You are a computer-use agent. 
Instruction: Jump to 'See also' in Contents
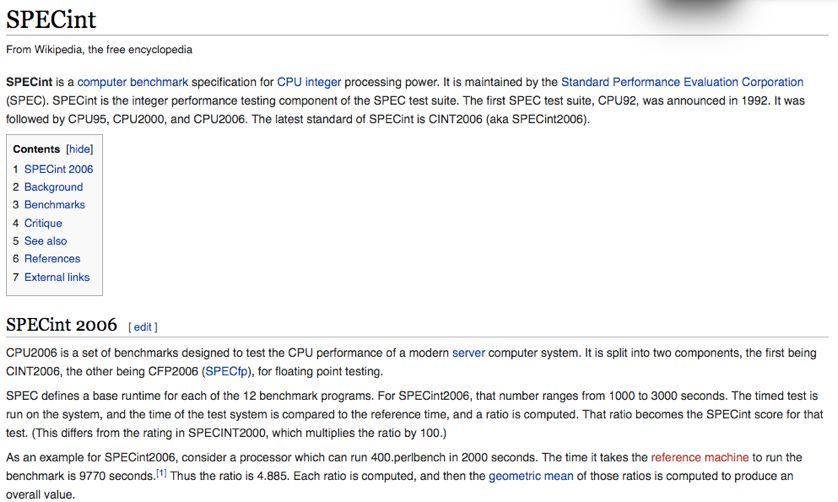(45, 241)
